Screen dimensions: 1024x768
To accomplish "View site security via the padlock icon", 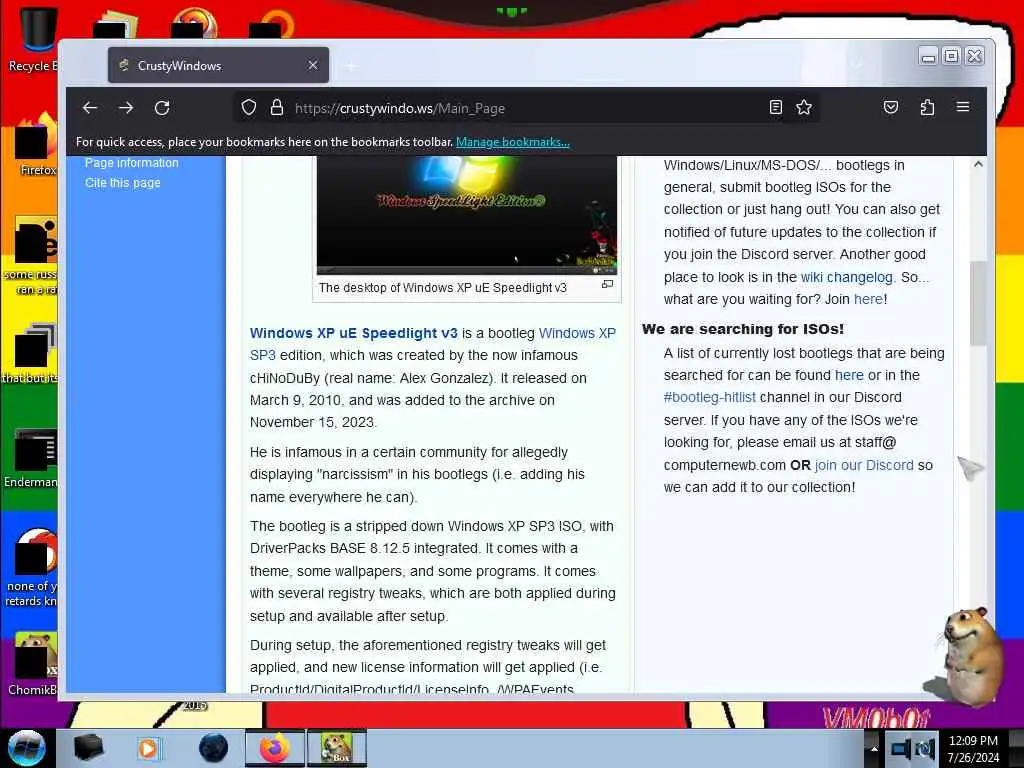I will (x=277, y=107).
